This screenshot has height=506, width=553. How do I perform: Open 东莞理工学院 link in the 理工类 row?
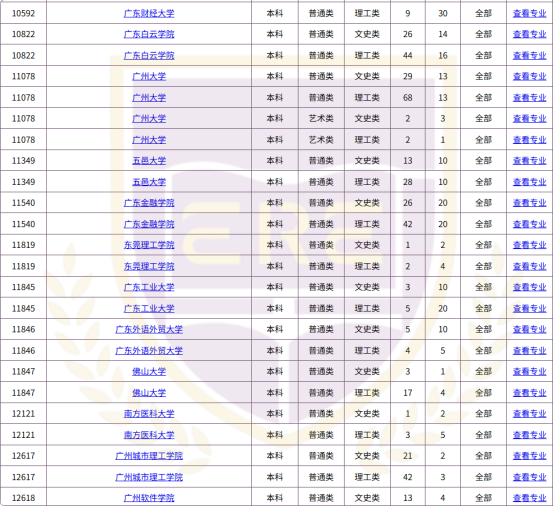pyautogui.click(x=149, y=266)
